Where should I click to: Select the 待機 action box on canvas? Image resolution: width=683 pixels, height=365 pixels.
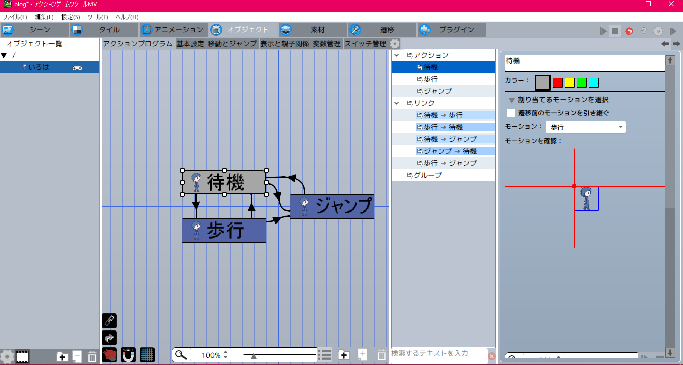point(224,182)
